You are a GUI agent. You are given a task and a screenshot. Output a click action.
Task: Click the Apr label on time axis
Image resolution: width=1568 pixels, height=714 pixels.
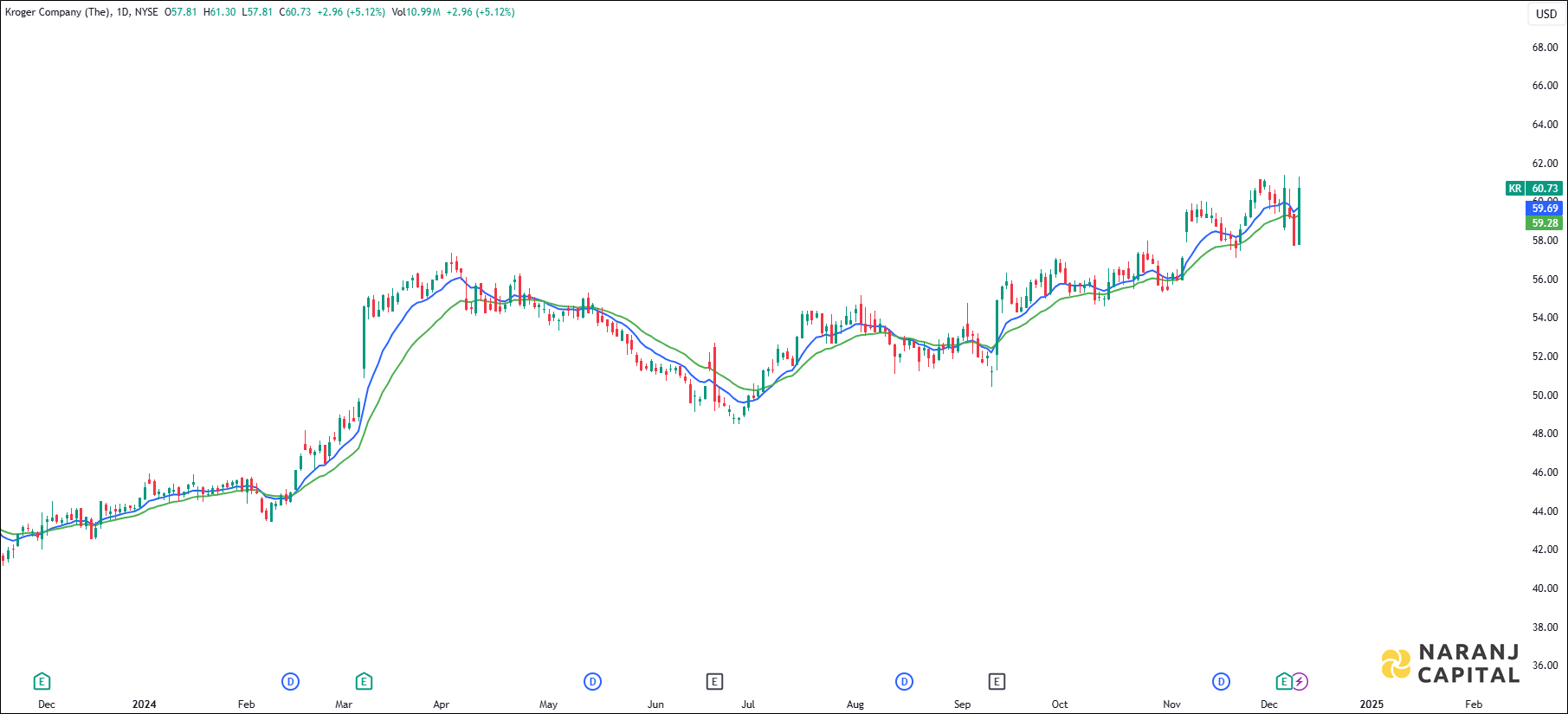441,704
